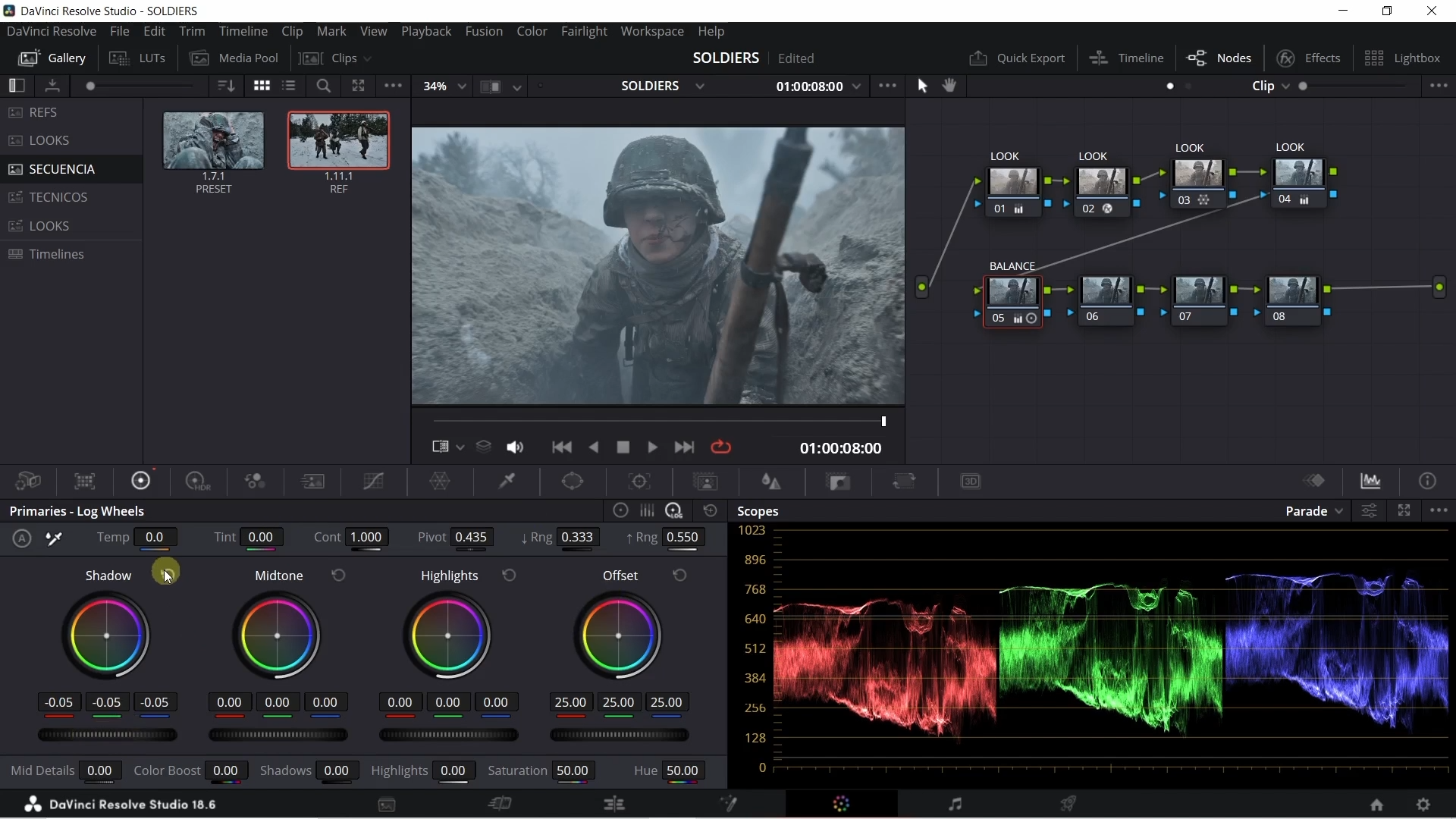
Task: Open the Color menu
Action: coord(532,31)
